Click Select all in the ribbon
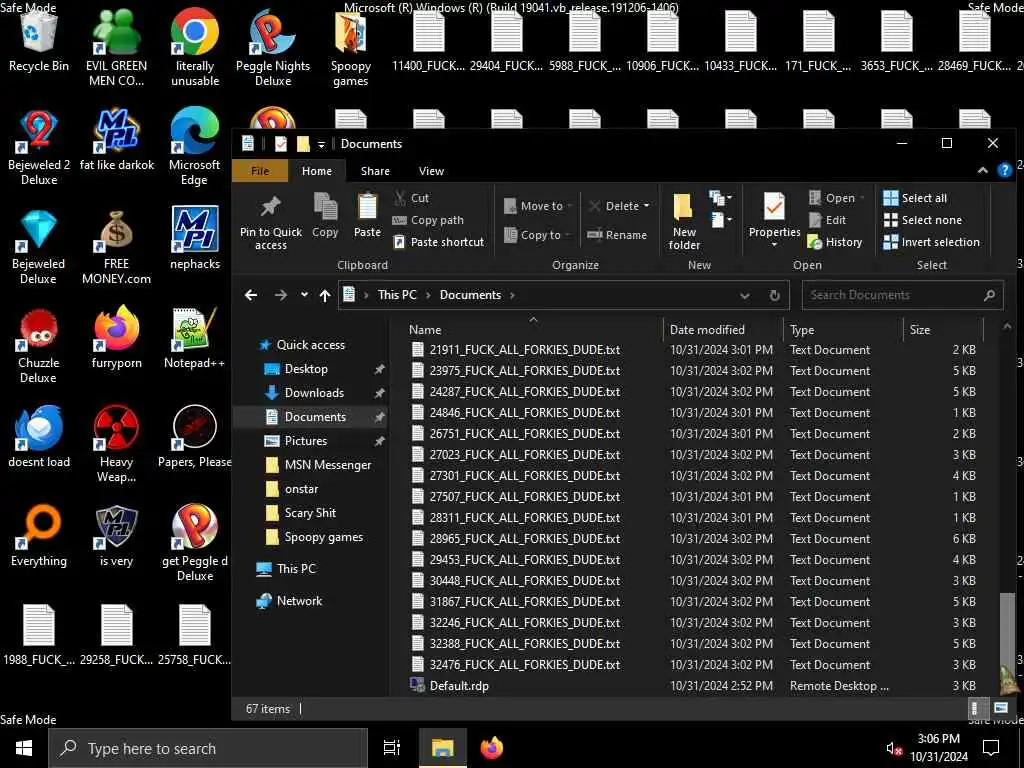 (x=916, y=198)
